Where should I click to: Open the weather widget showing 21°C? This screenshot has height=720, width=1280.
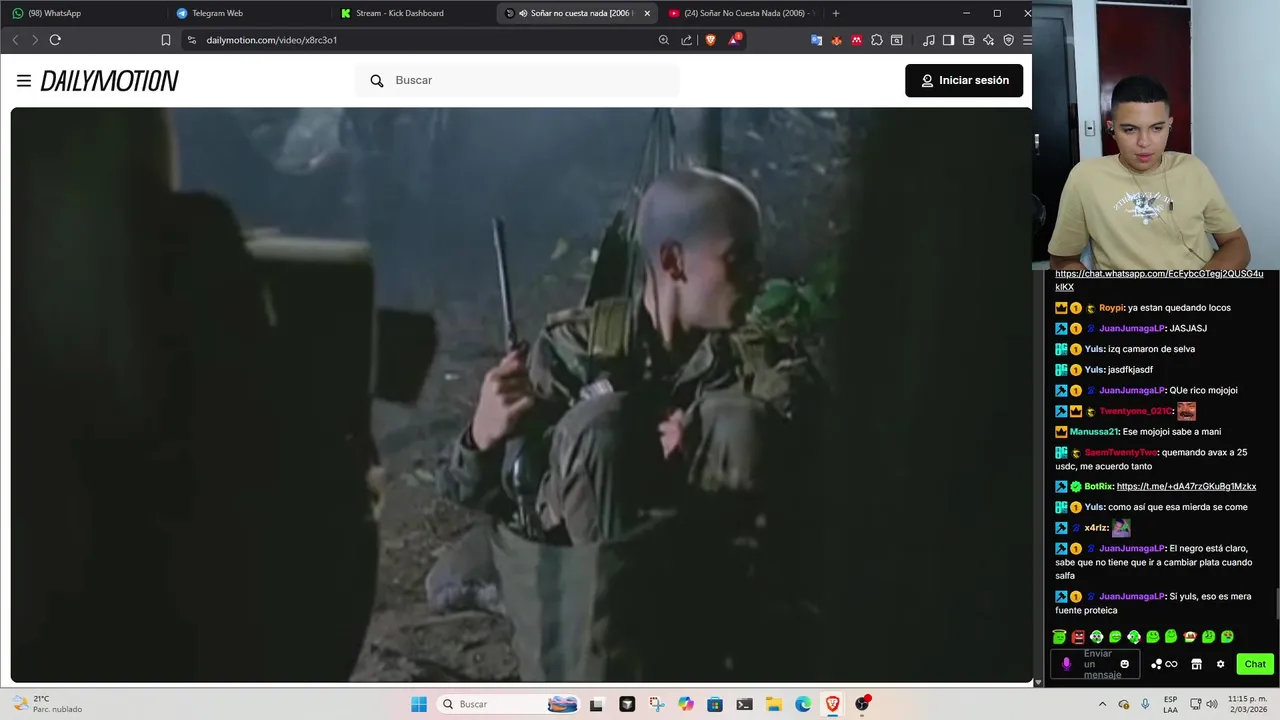tap(45, 704)
